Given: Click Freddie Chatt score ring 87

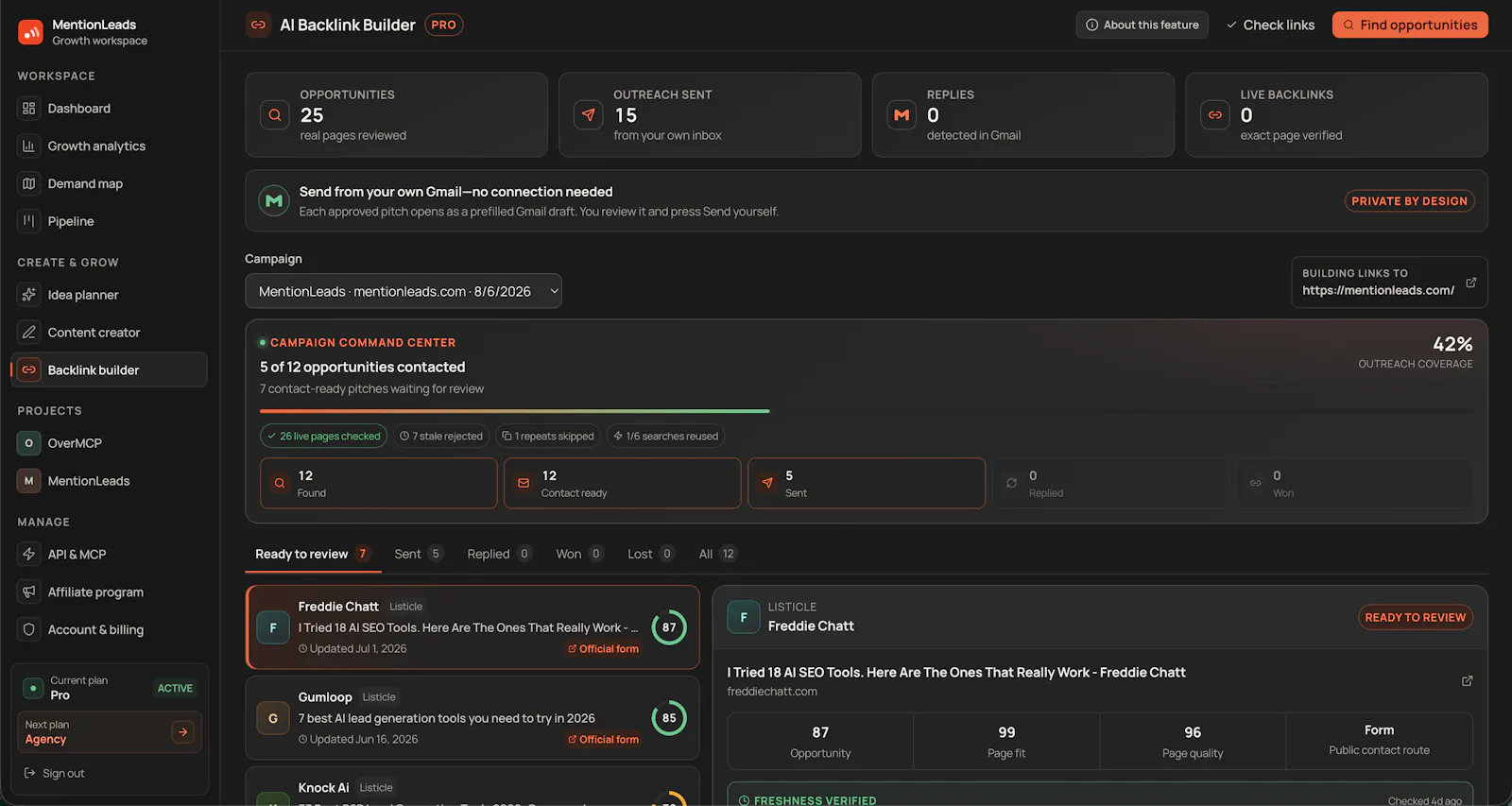Looking at the screenshot, I should (669, 627).
